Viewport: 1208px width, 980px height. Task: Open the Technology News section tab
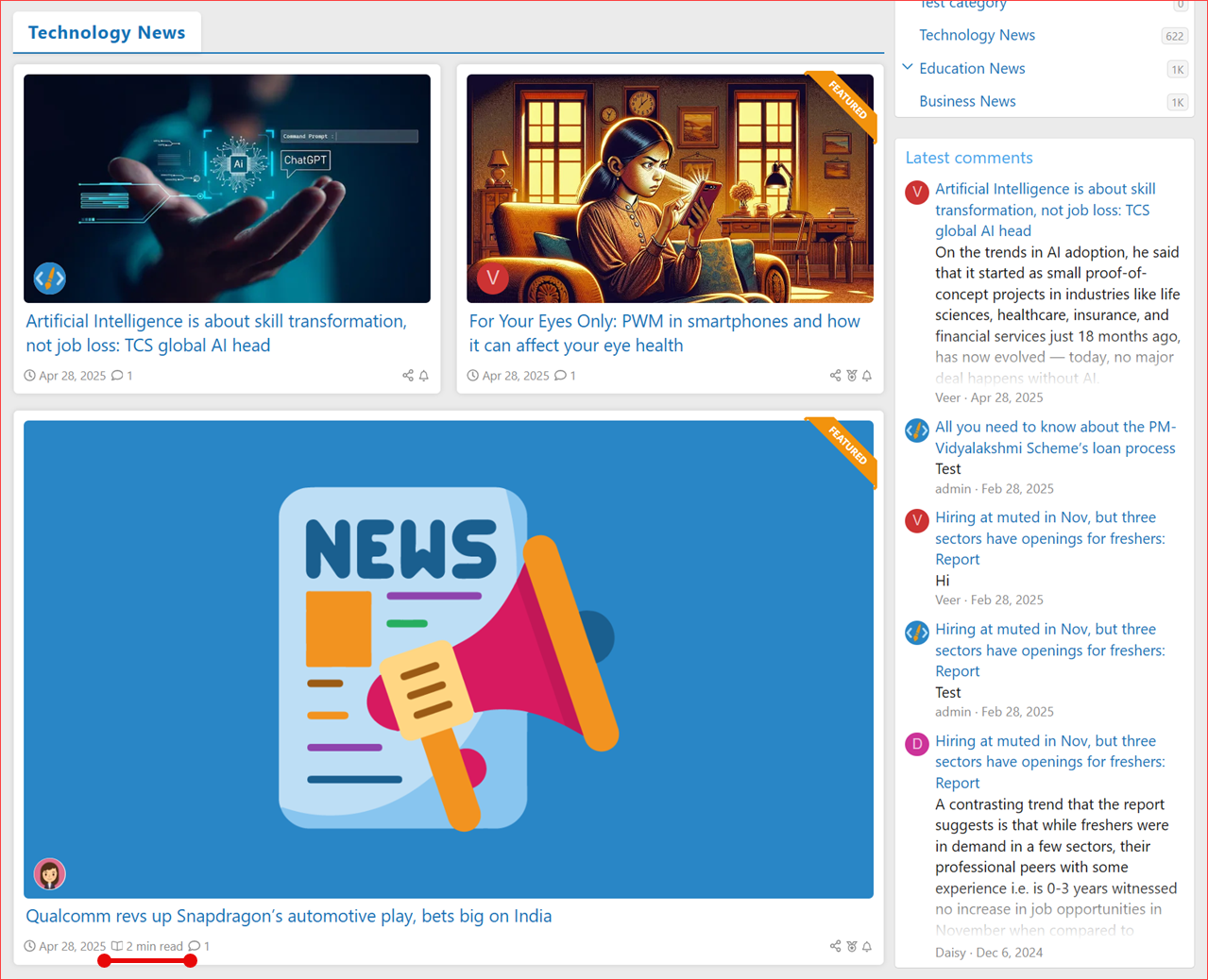click(x=107, y=32)
